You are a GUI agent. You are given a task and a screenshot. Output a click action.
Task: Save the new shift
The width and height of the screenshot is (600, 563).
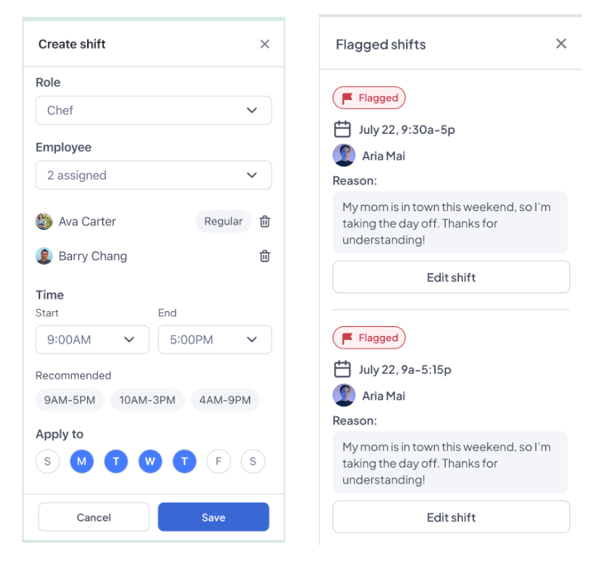(x=213, y=517)
